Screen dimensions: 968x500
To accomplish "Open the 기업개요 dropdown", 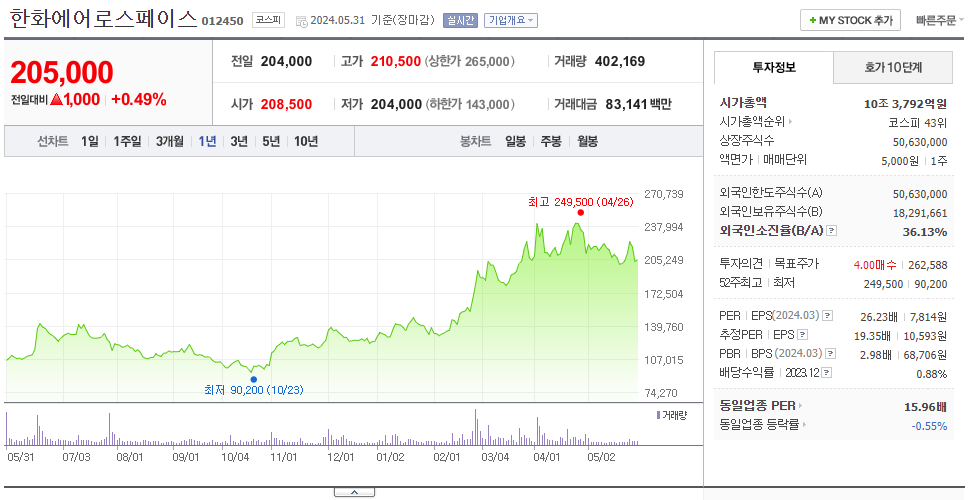I will pyautogui.click(x=511, y=20).
